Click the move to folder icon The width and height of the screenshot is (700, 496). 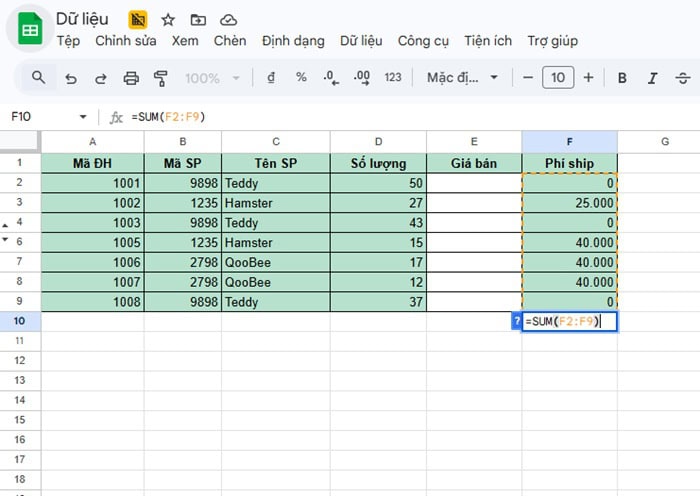[198, 19]
